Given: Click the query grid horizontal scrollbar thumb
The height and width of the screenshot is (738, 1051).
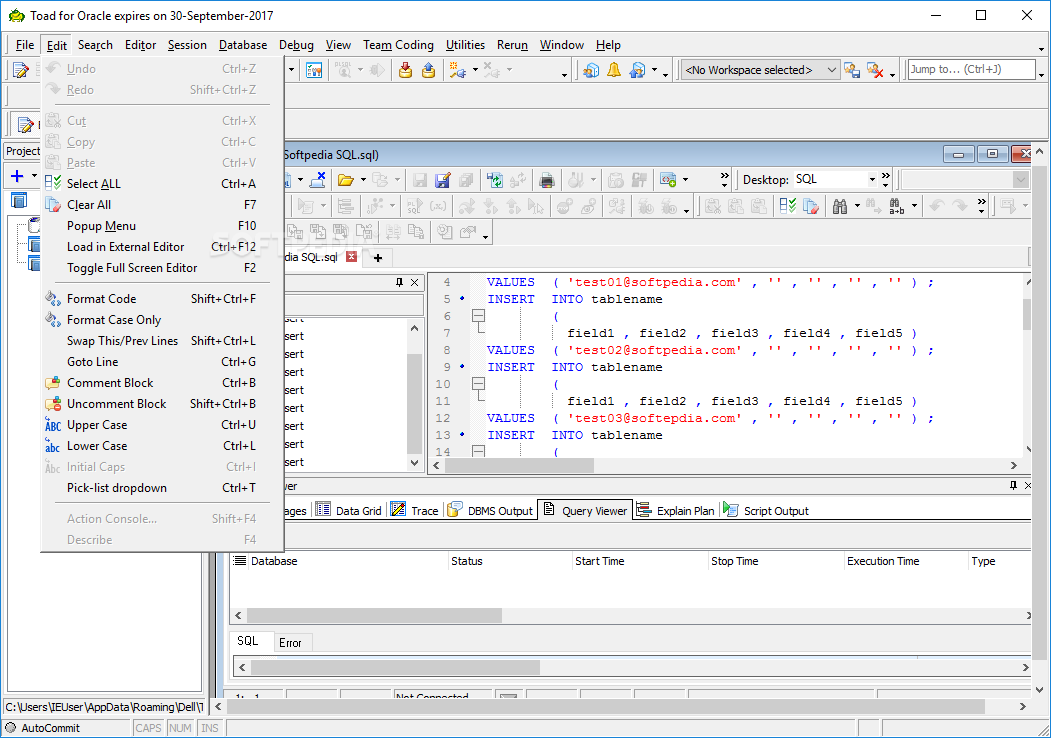Looking at the screenshot, I should (374, 615).
